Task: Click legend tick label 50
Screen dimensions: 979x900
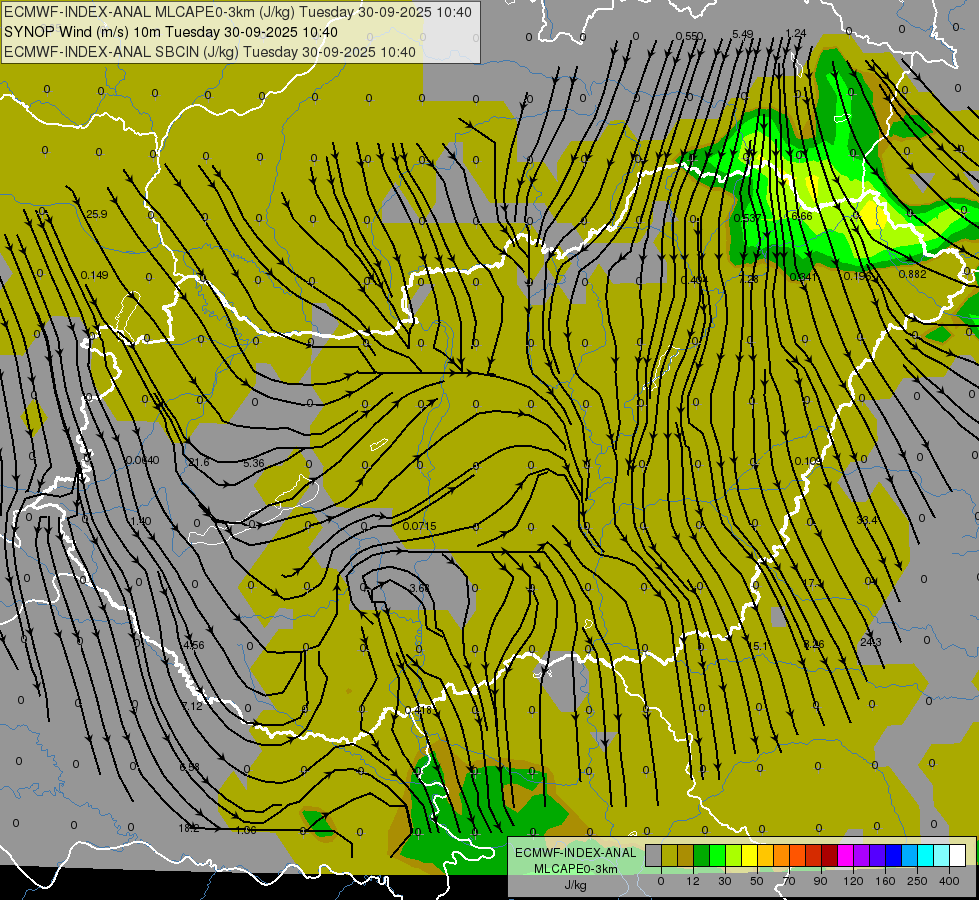Action: [757, 881]
